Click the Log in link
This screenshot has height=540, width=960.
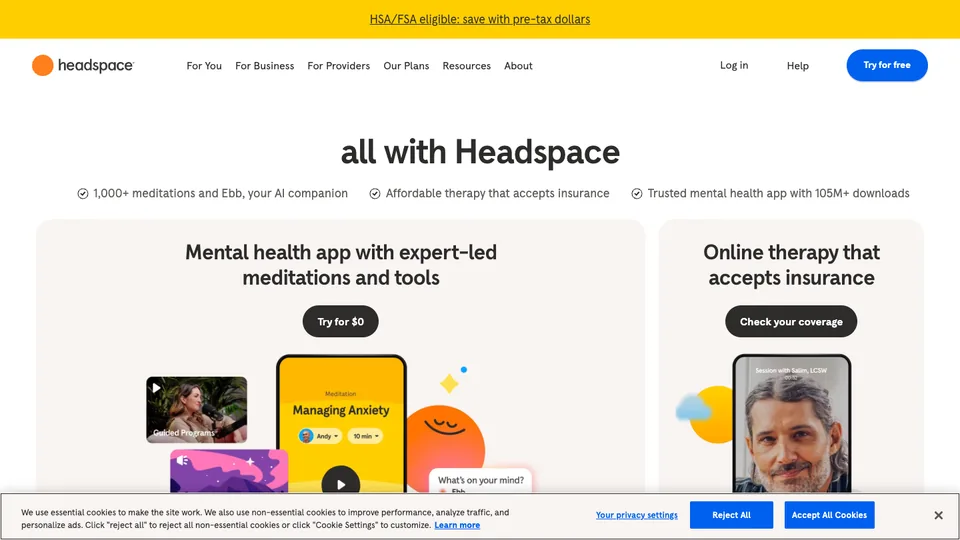(733, 65)
